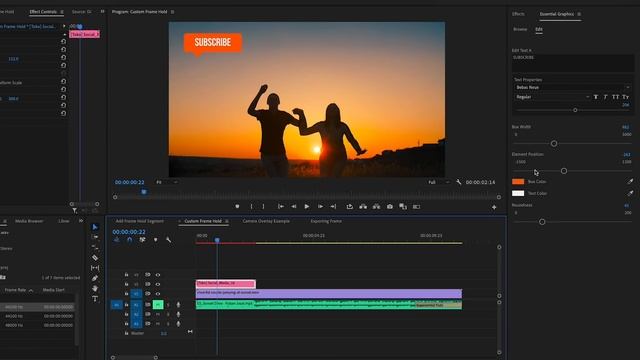
Task: Click Mark In button
Action: [251, 207]
